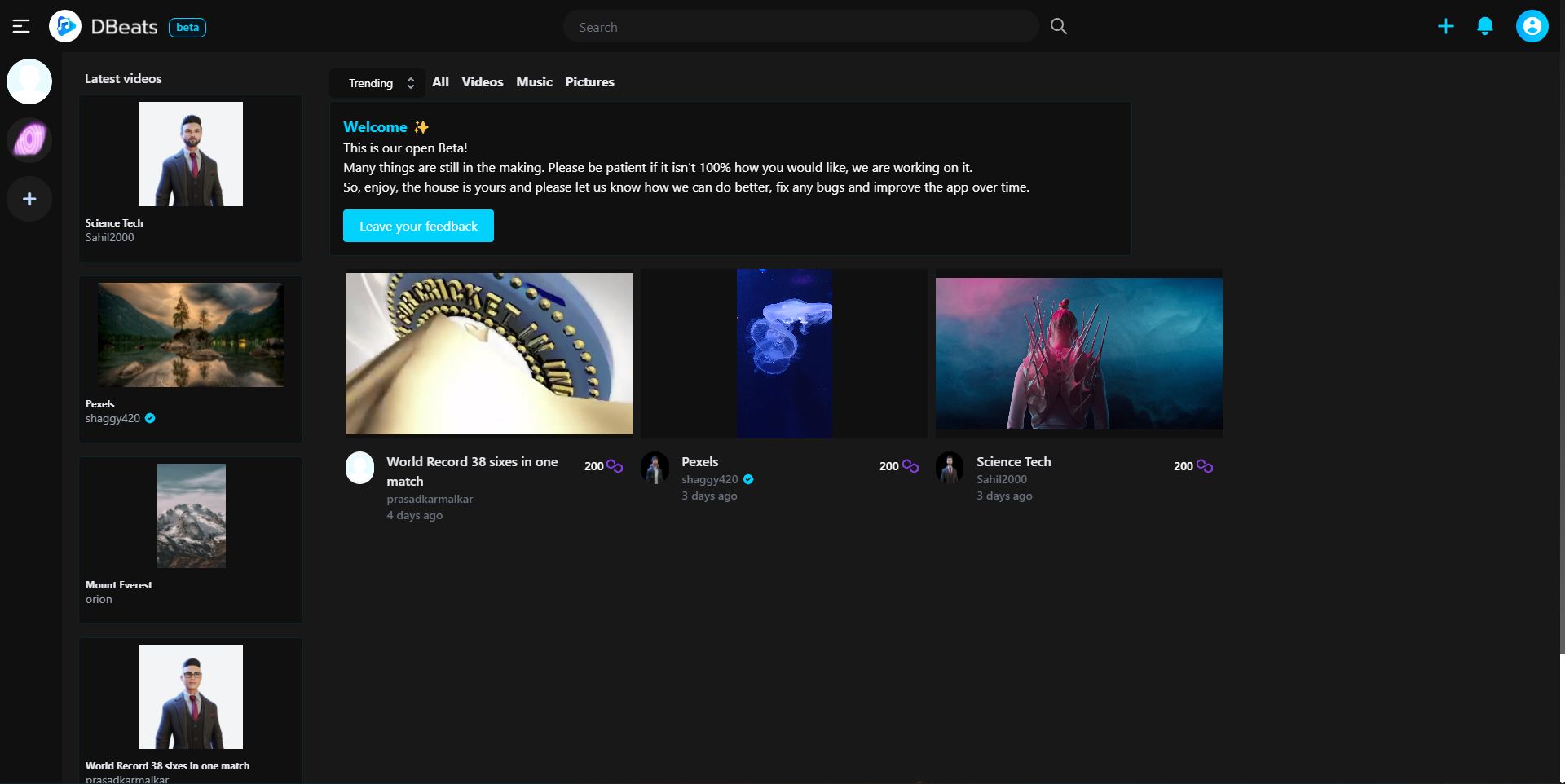Click '4 days ago' timestamp
1565x784 pixels.
point(415,515)
